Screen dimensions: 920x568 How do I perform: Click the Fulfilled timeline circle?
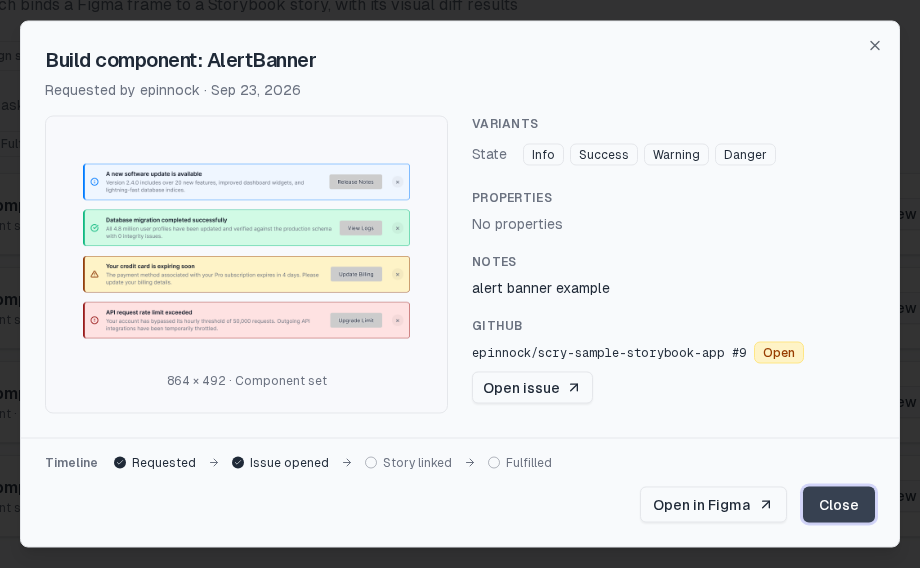point(494,462)
